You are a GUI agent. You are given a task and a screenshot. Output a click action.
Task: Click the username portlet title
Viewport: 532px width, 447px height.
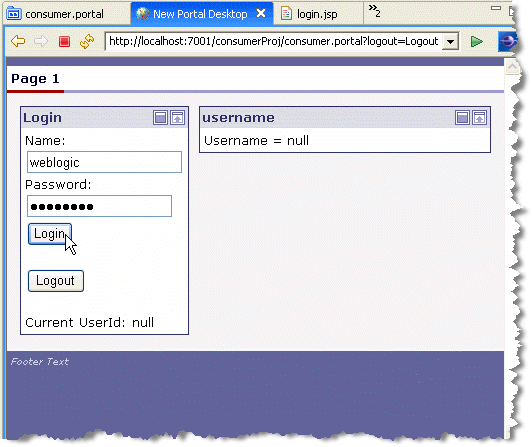(238, 117)
